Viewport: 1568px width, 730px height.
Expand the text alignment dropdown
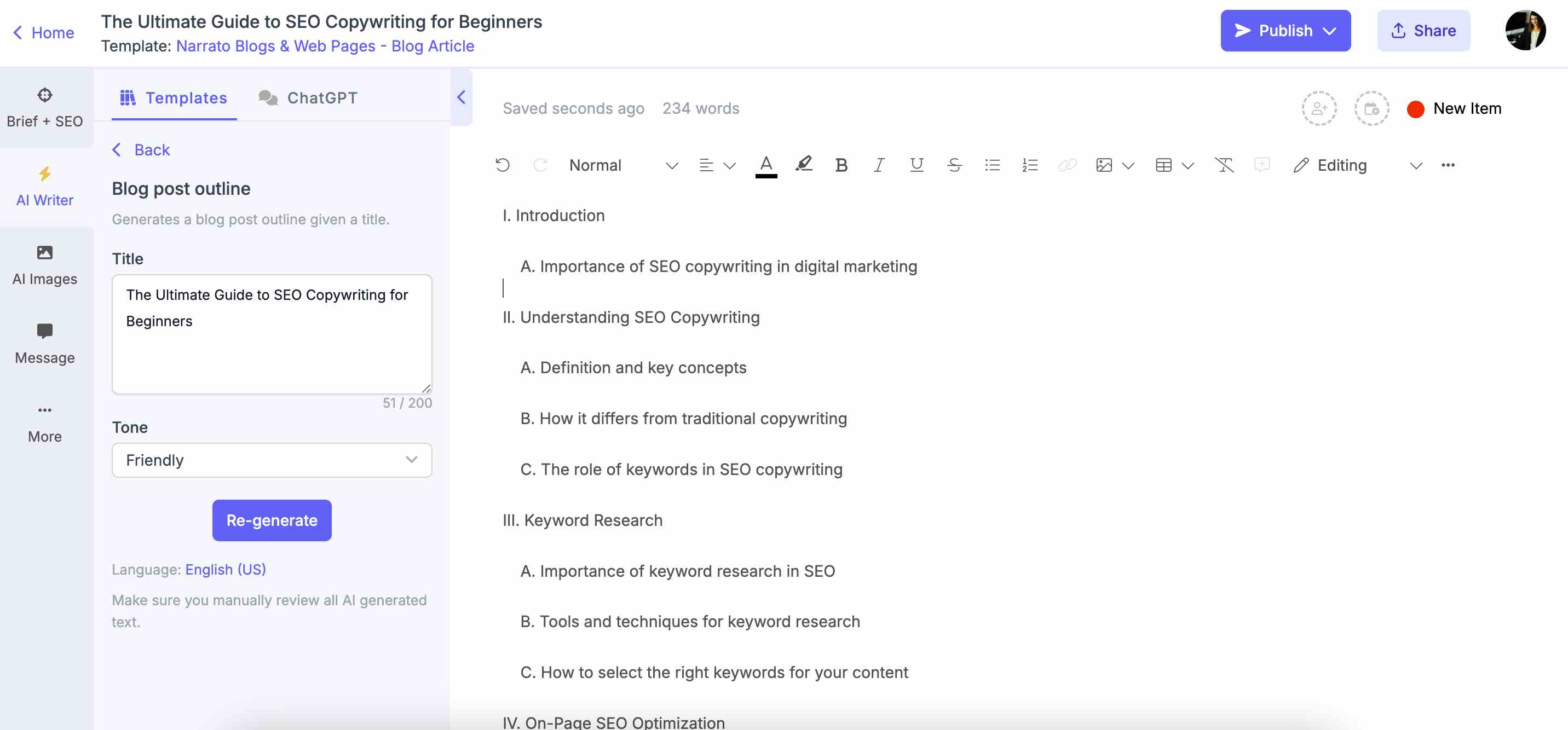click(x=730, y=164)
